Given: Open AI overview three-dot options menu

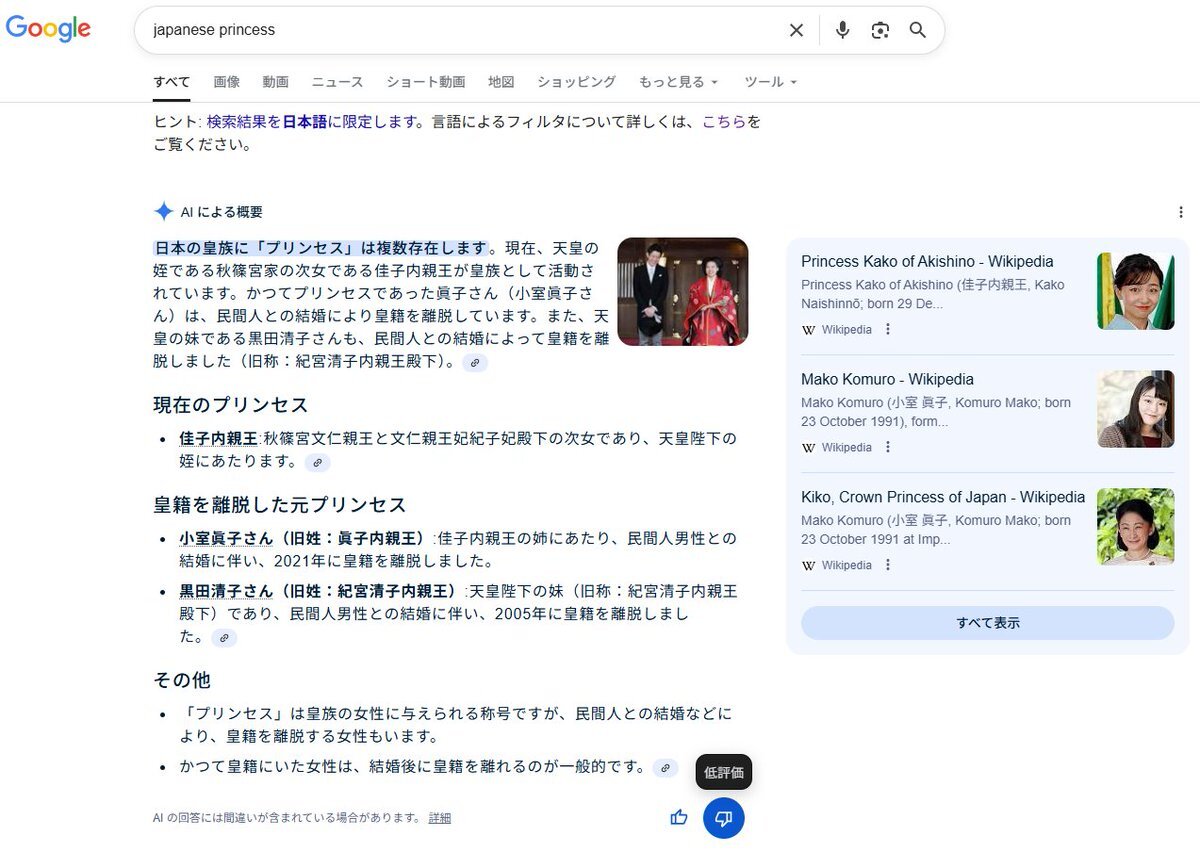Looking at the screenshot, I should (1180, 212).
